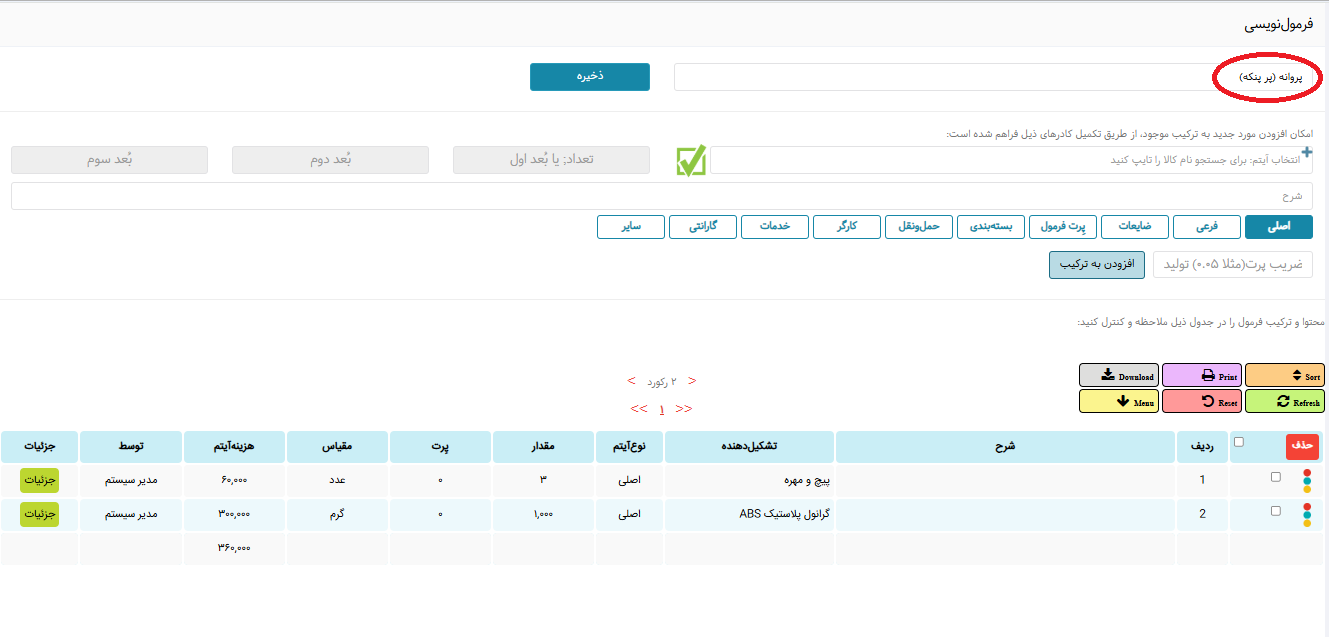The height and width of the screenshot is (637, 1329).
Task: Click the ۱,۰۰۰ quantity cell
Action: (543, 514)
